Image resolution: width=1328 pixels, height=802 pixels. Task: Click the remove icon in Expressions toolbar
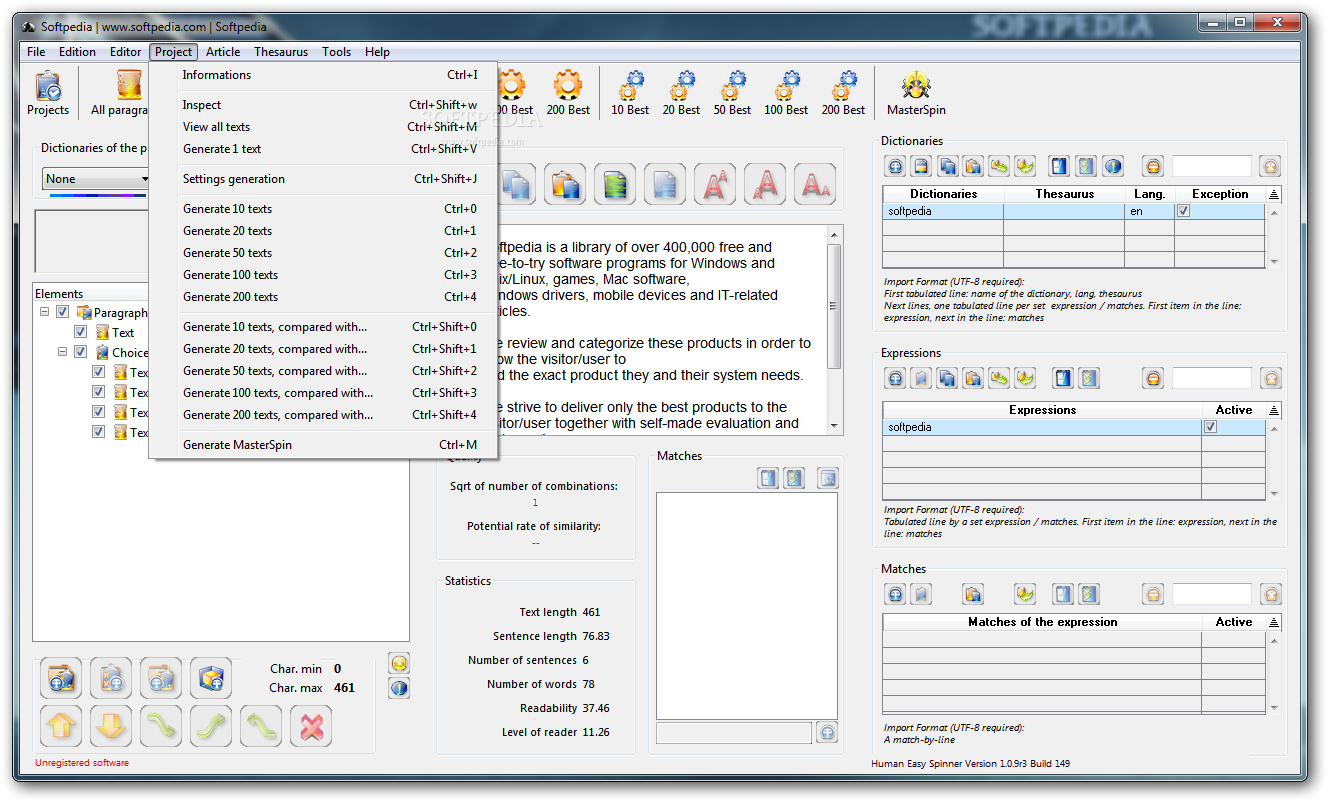tap(1153, 378)
